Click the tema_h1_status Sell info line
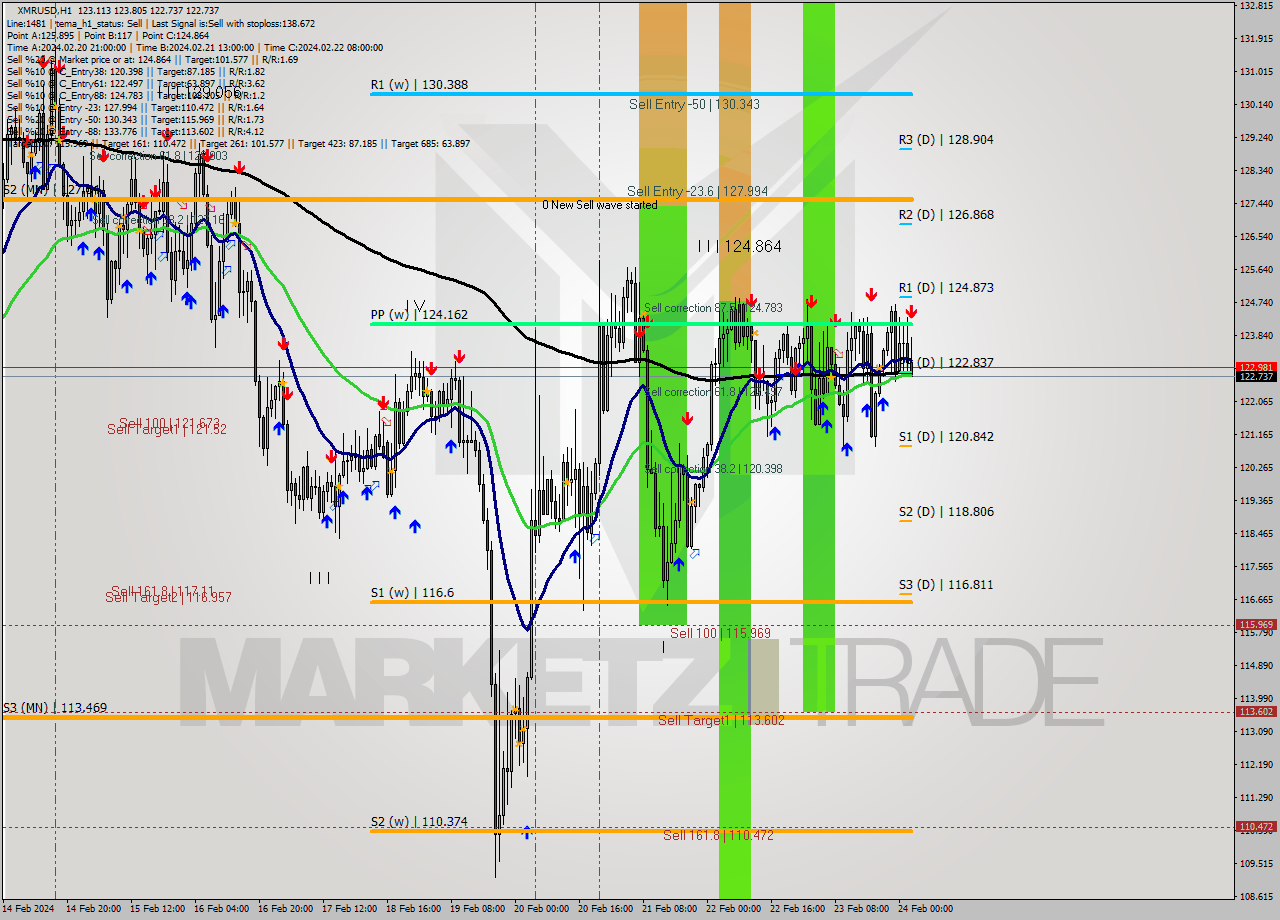Screen dimensions: 1280x920 (161, 23)
